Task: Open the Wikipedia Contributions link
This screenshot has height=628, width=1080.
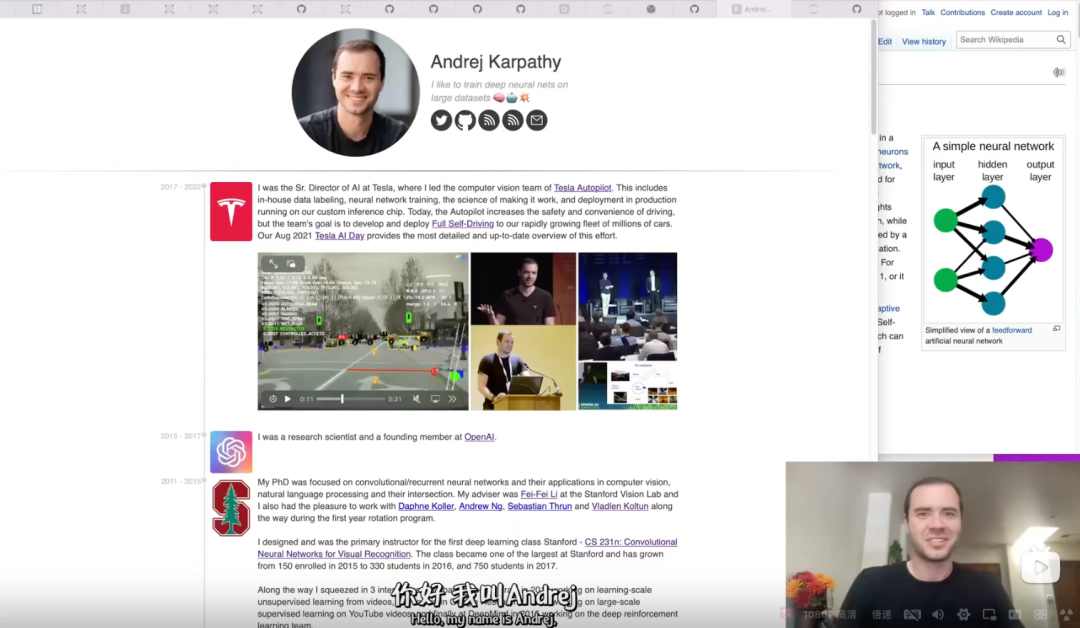Action: (962, 12)
